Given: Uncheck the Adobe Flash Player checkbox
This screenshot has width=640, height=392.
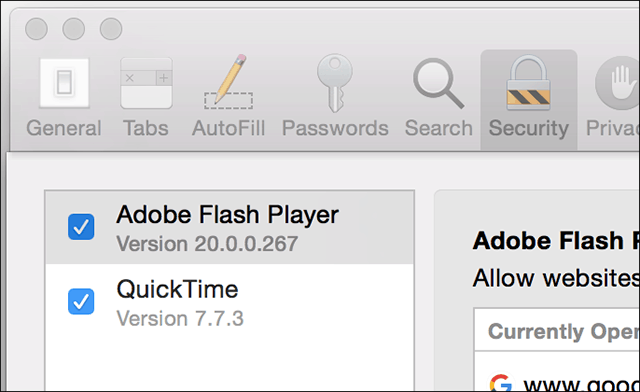Looking at the screenshot, I should point(81,227).
